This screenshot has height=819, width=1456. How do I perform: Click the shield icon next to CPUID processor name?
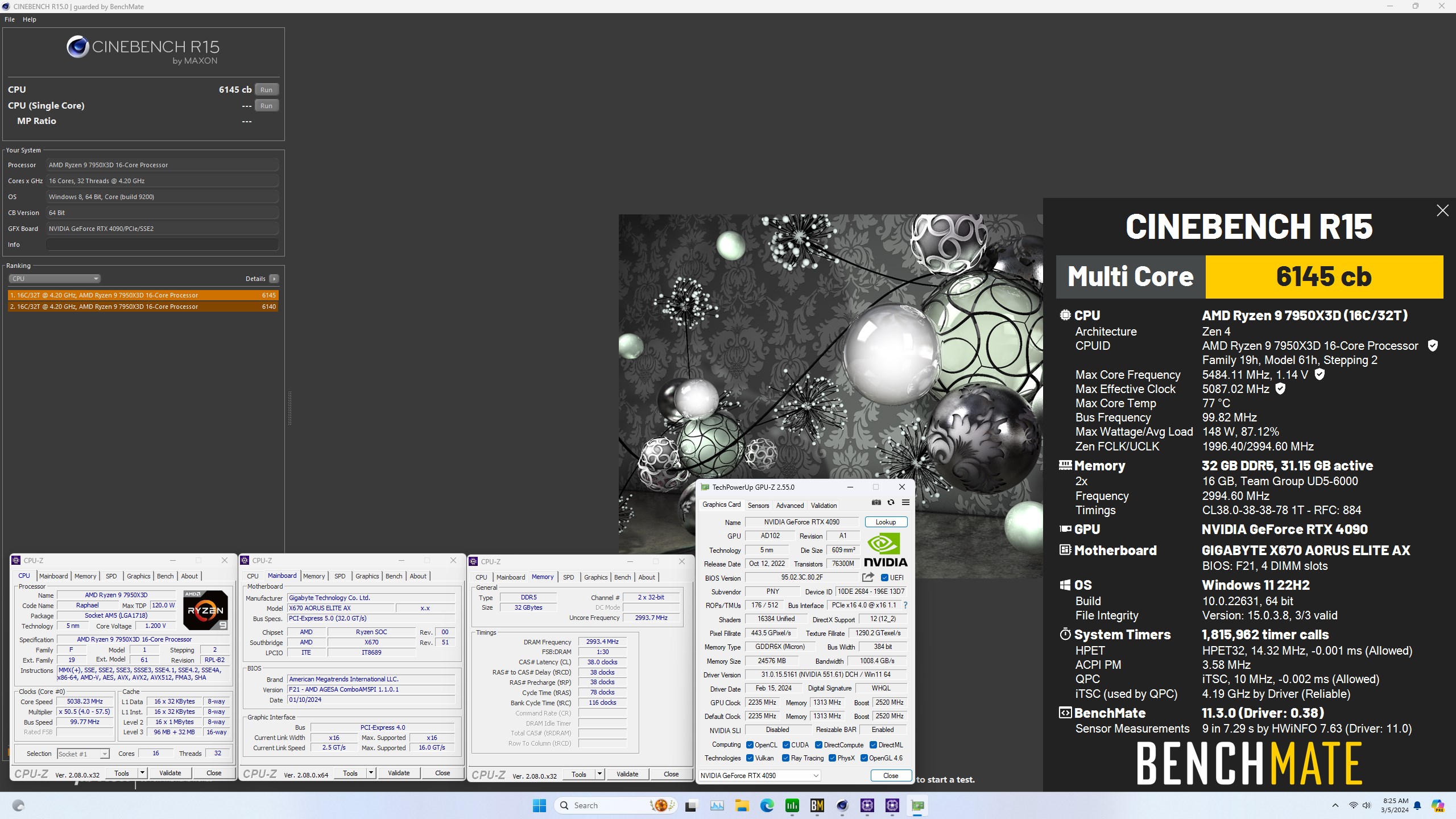(1433, 345)
